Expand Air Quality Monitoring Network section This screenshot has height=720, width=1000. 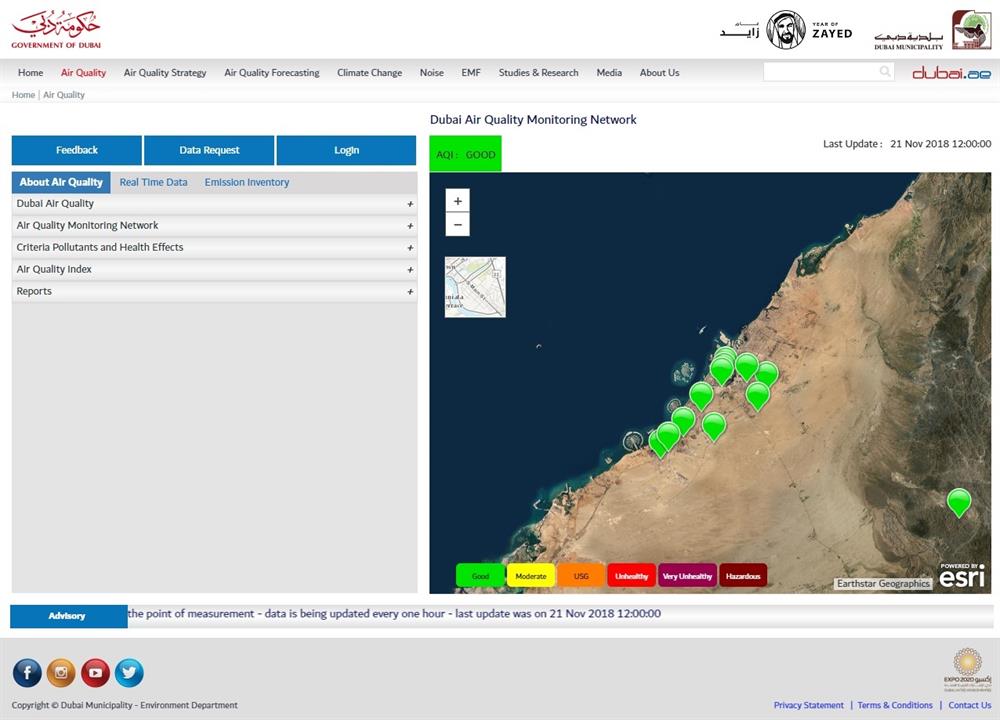coord(214,226)
